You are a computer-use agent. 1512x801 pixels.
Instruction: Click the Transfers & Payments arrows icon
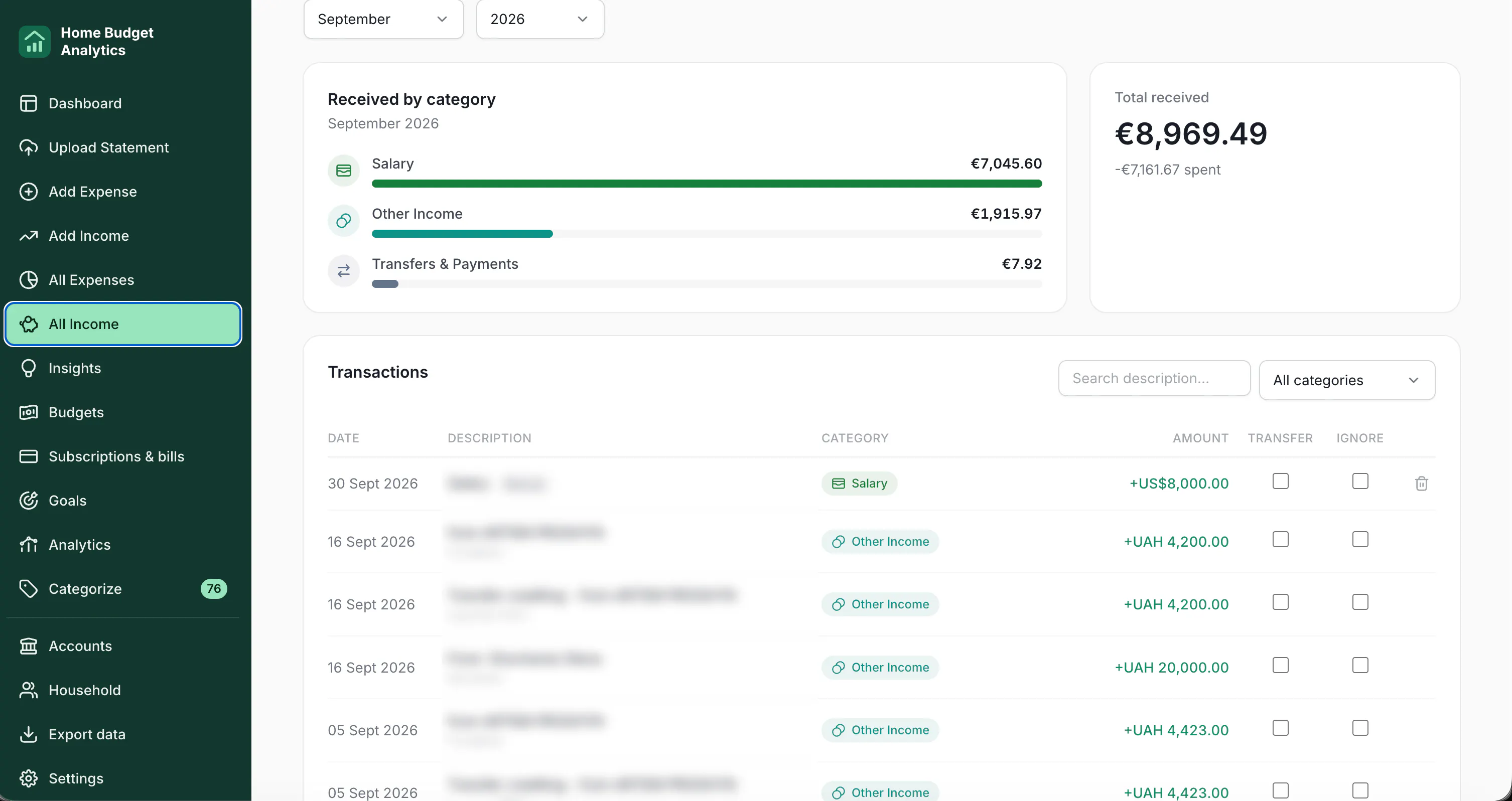[x=343, y=270]
